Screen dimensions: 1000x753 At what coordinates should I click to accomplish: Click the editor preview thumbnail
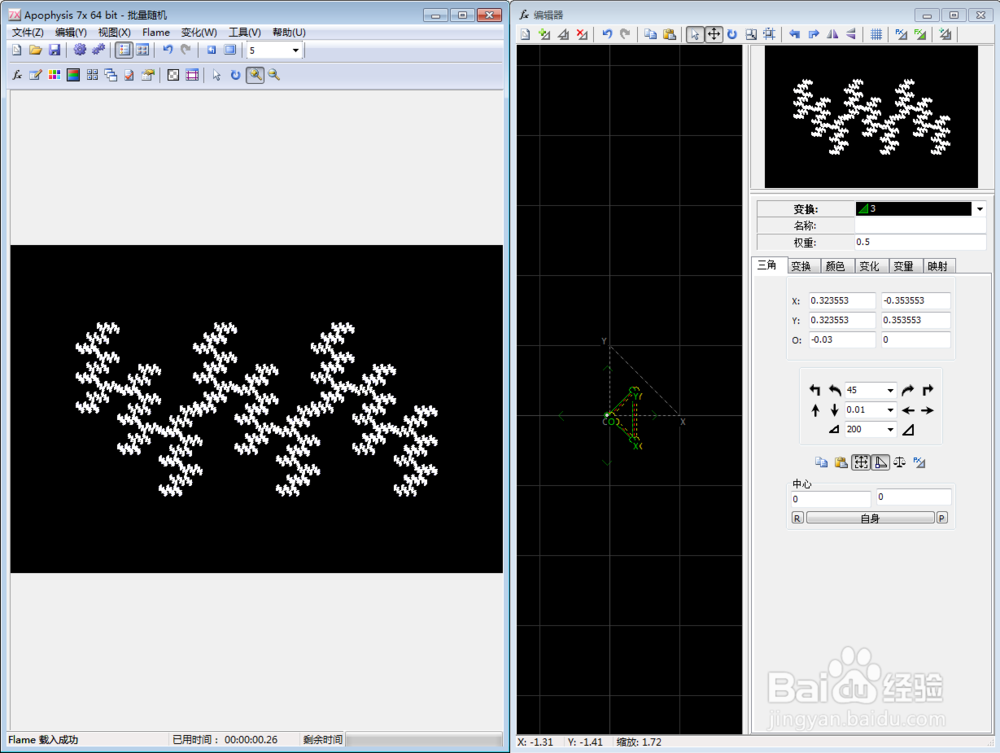pyautogui.click(x=871, y=117)
